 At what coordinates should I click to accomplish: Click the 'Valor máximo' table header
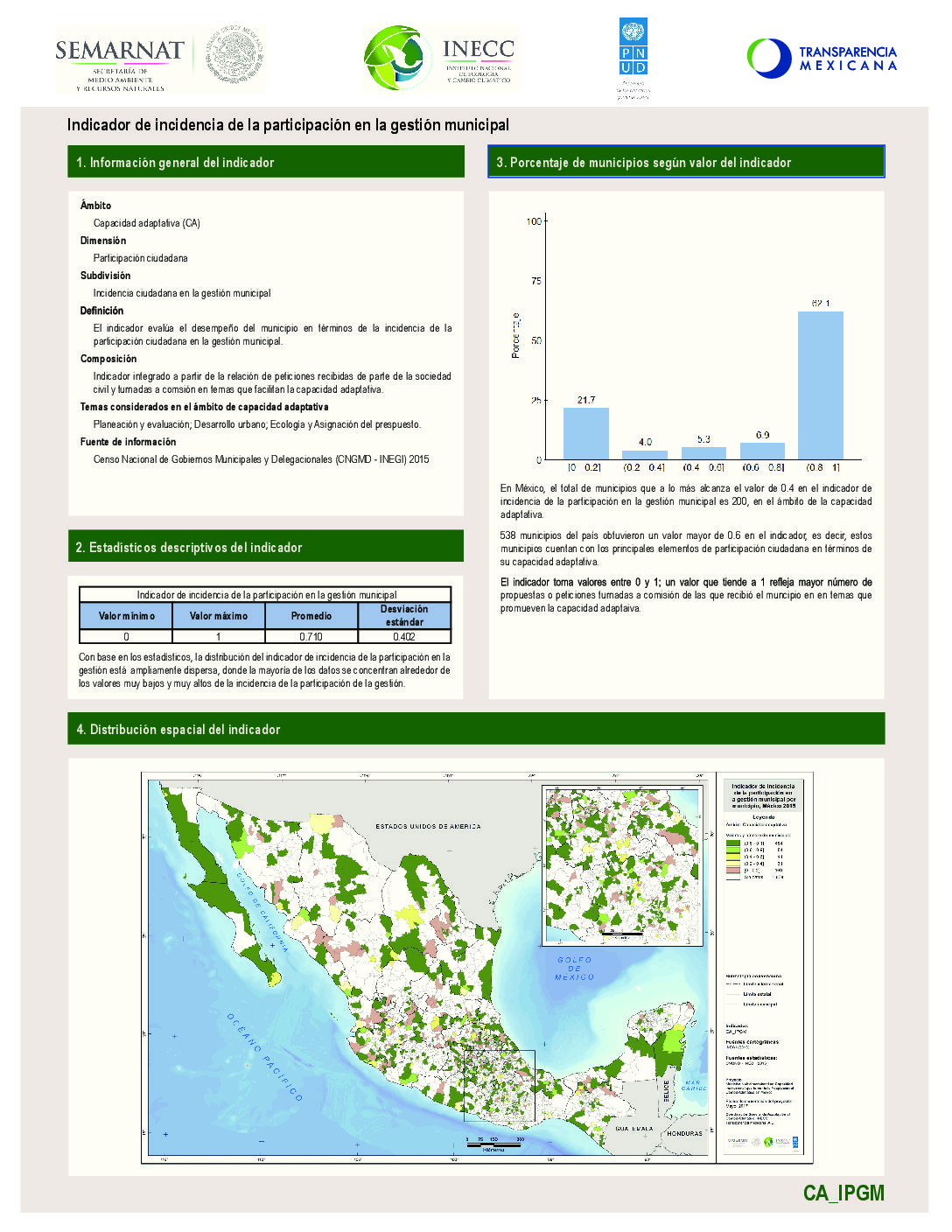coord(219,616)
